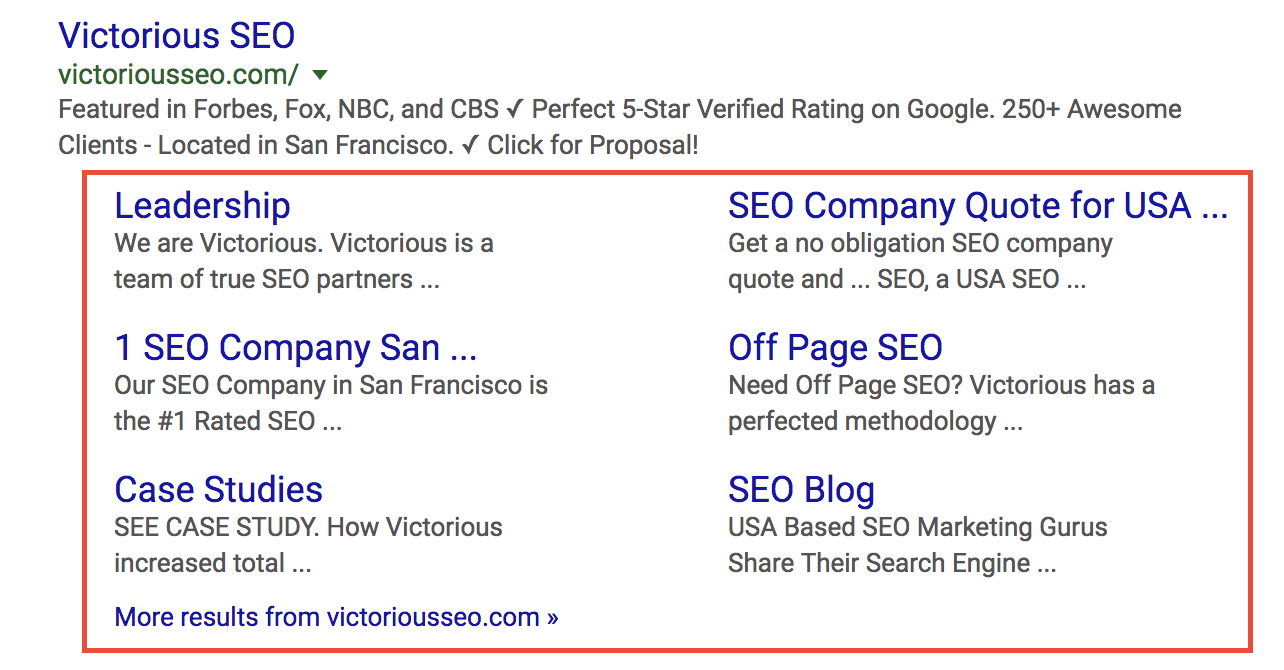Click the checkmark before Perfect 5-Star
Screen dimensions: 1284x670
516,109
